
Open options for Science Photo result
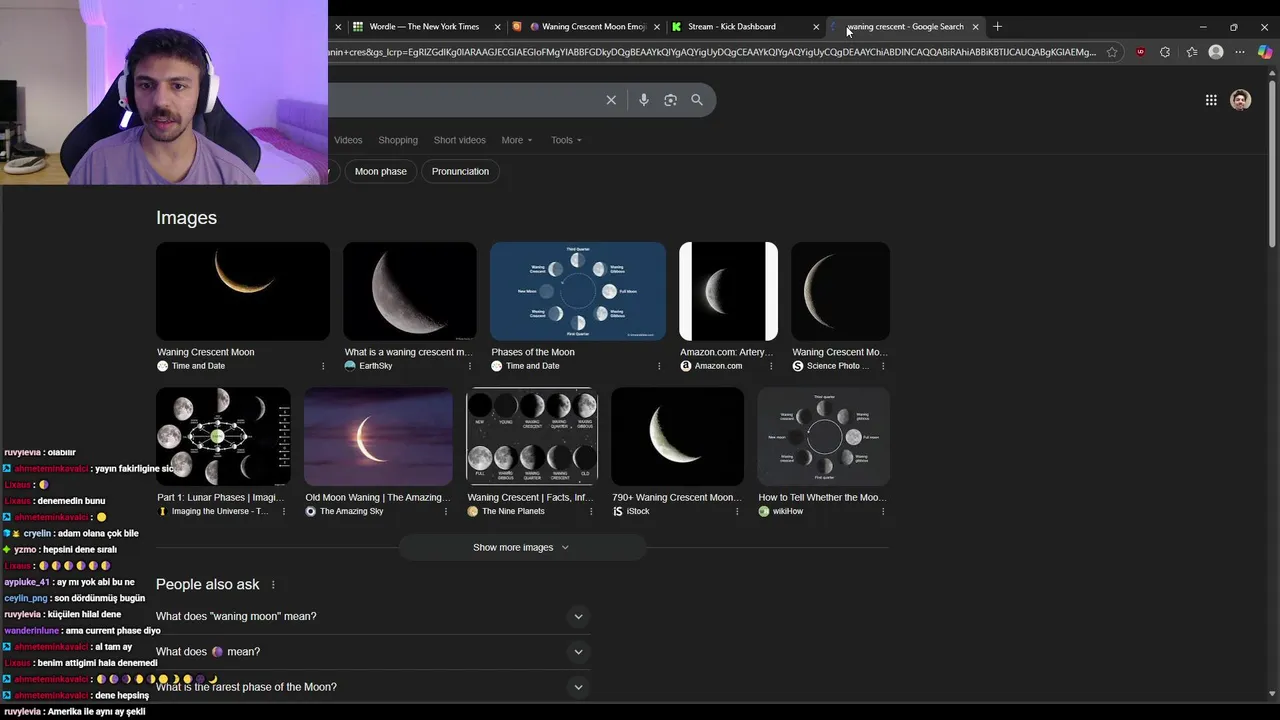tap(883, 366)
